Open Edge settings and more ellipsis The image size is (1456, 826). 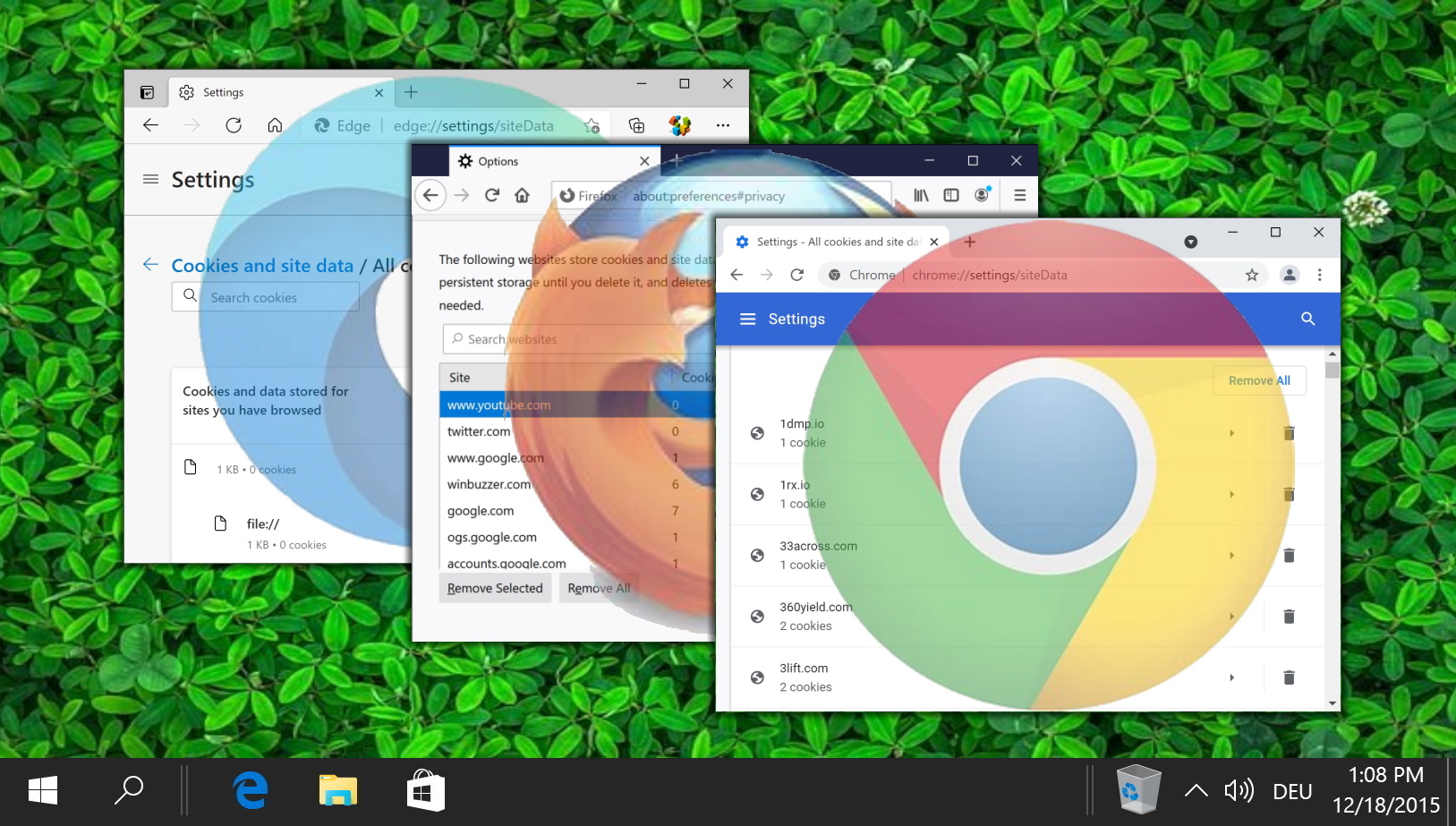pyautogui.click(x=723, y=125)
